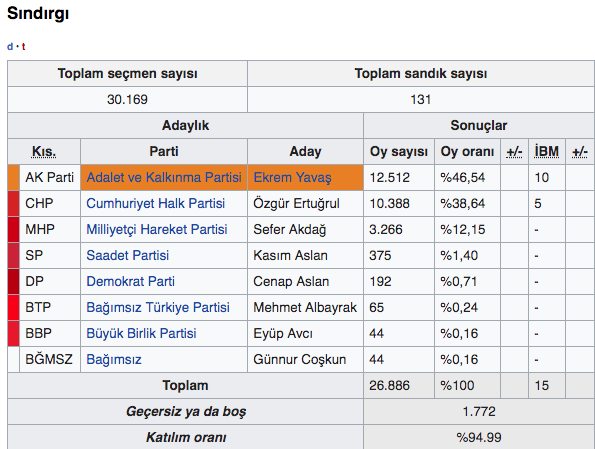
Task: Click AK Parti's İBM seat count 10
Action: pyautogui.click(x=541, y=177)
